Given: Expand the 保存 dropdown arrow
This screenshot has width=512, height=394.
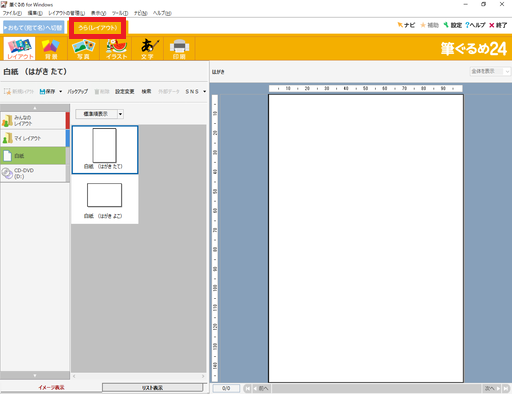Looking at the screenshot, I should [x=61, y=91].
